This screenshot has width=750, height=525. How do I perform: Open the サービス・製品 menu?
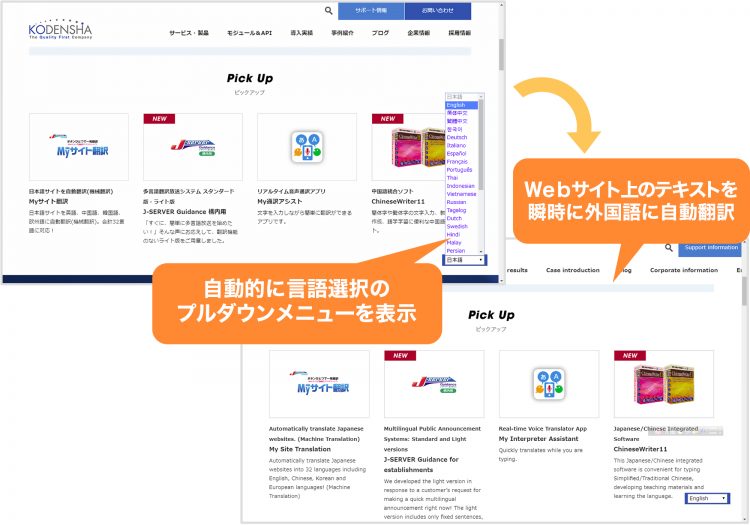pyautogui.click(x=189, y=33)
